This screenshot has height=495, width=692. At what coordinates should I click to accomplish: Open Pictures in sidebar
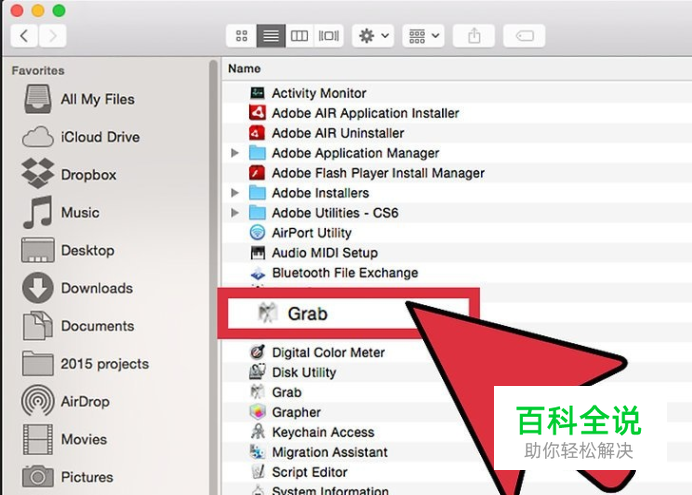[68, 477]
